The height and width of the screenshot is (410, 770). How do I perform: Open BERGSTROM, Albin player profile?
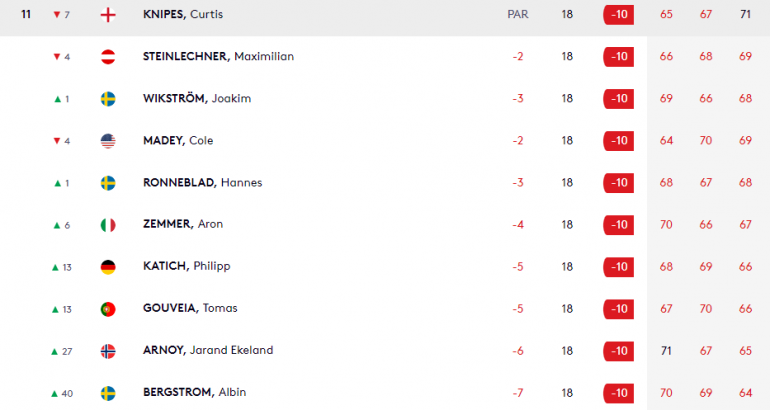[194, 392]
